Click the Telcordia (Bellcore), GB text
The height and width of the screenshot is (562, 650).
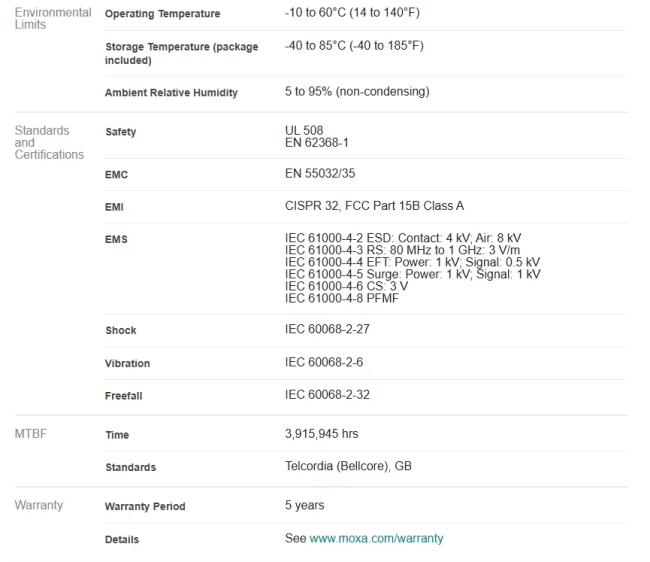[348, 466]
